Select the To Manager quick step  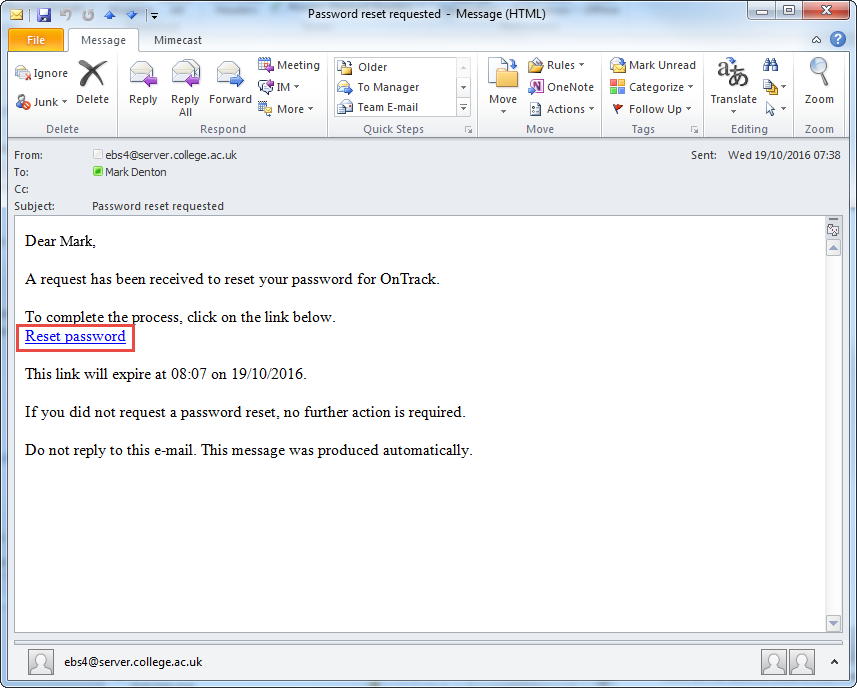point(388,87)
